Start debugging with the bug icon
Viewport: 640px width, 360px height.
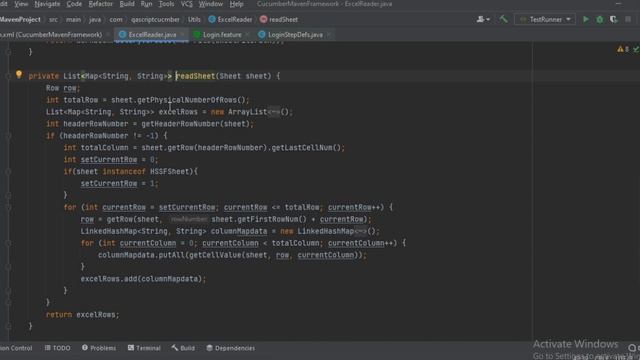pyautogui.click(x=600, y=19)
